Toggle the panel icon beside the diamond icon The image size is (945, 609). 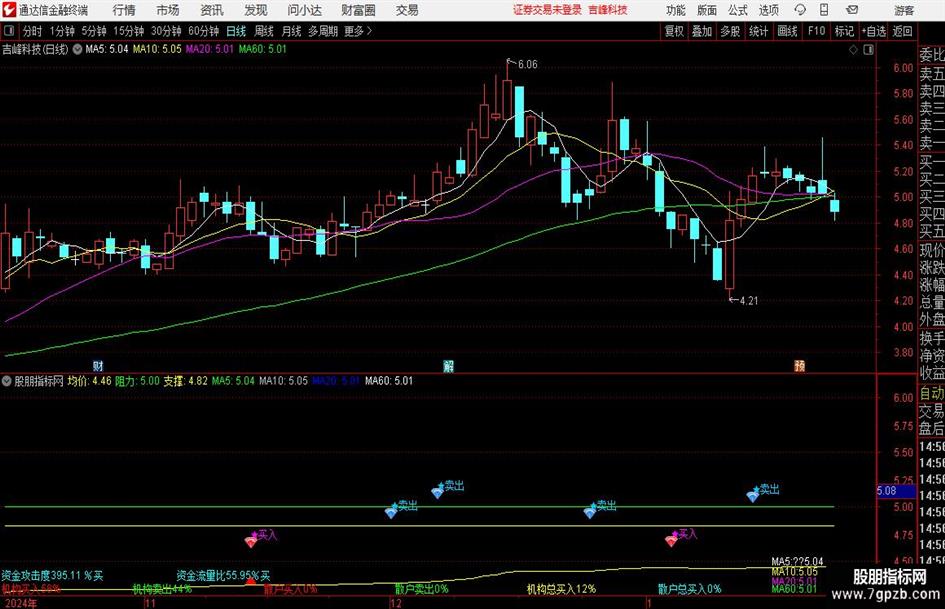868,50
